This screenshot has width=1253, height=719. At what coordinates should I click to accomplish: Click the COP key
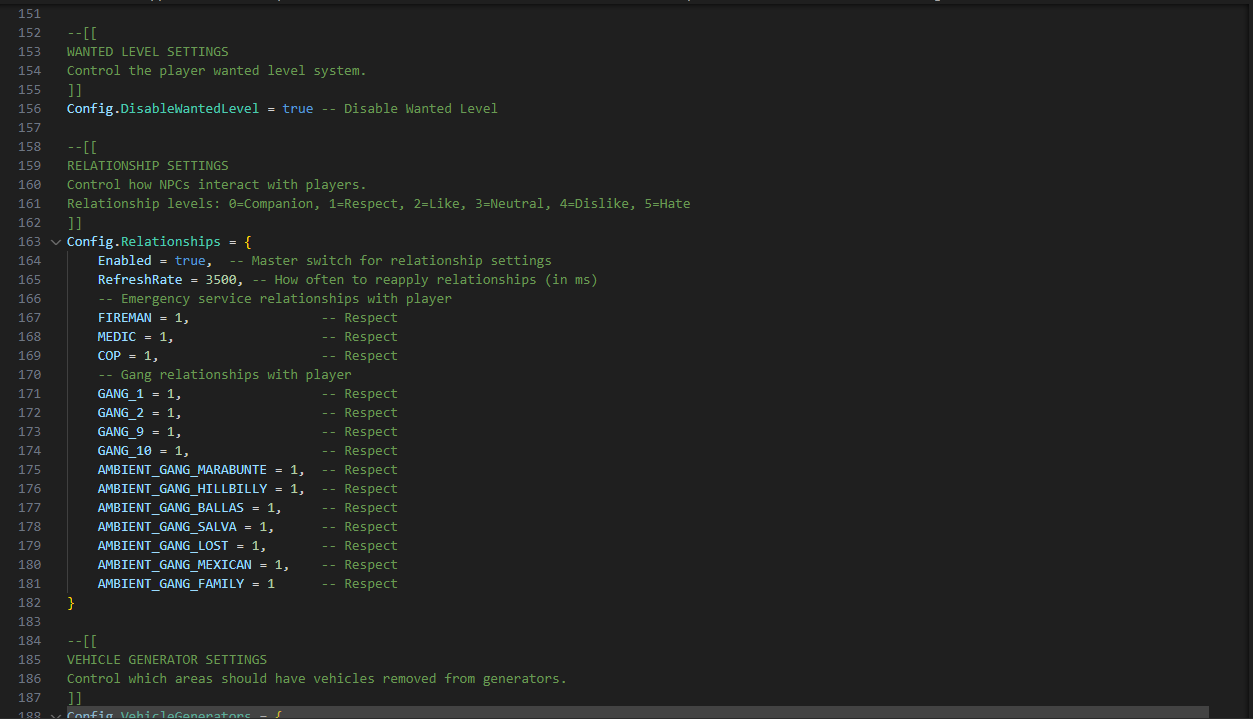(x=109, y=356)
